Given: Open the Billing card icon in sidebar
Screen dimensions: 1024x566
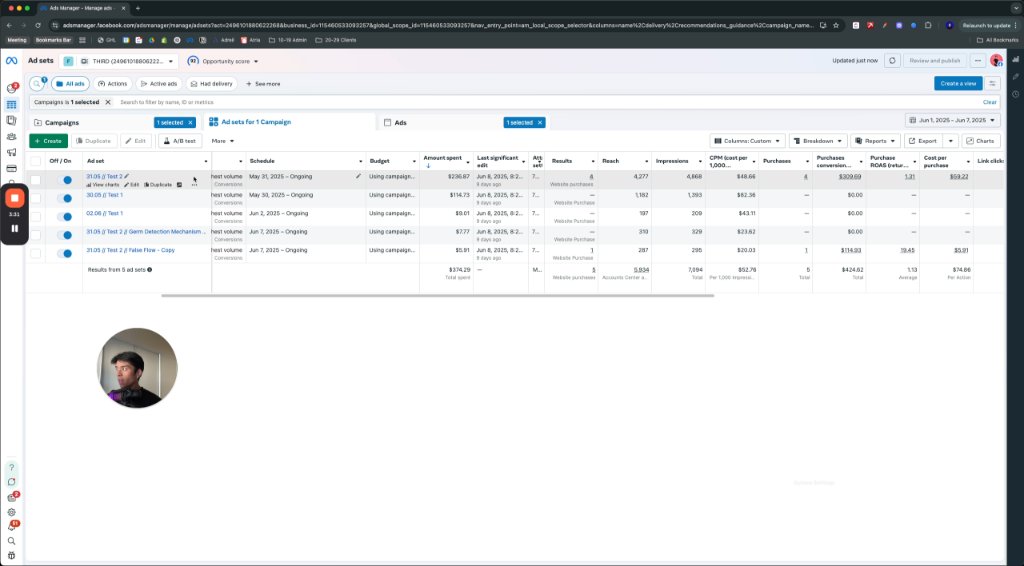Looking at the screenshot, I should pyautogui.click(x=11, y=168).
